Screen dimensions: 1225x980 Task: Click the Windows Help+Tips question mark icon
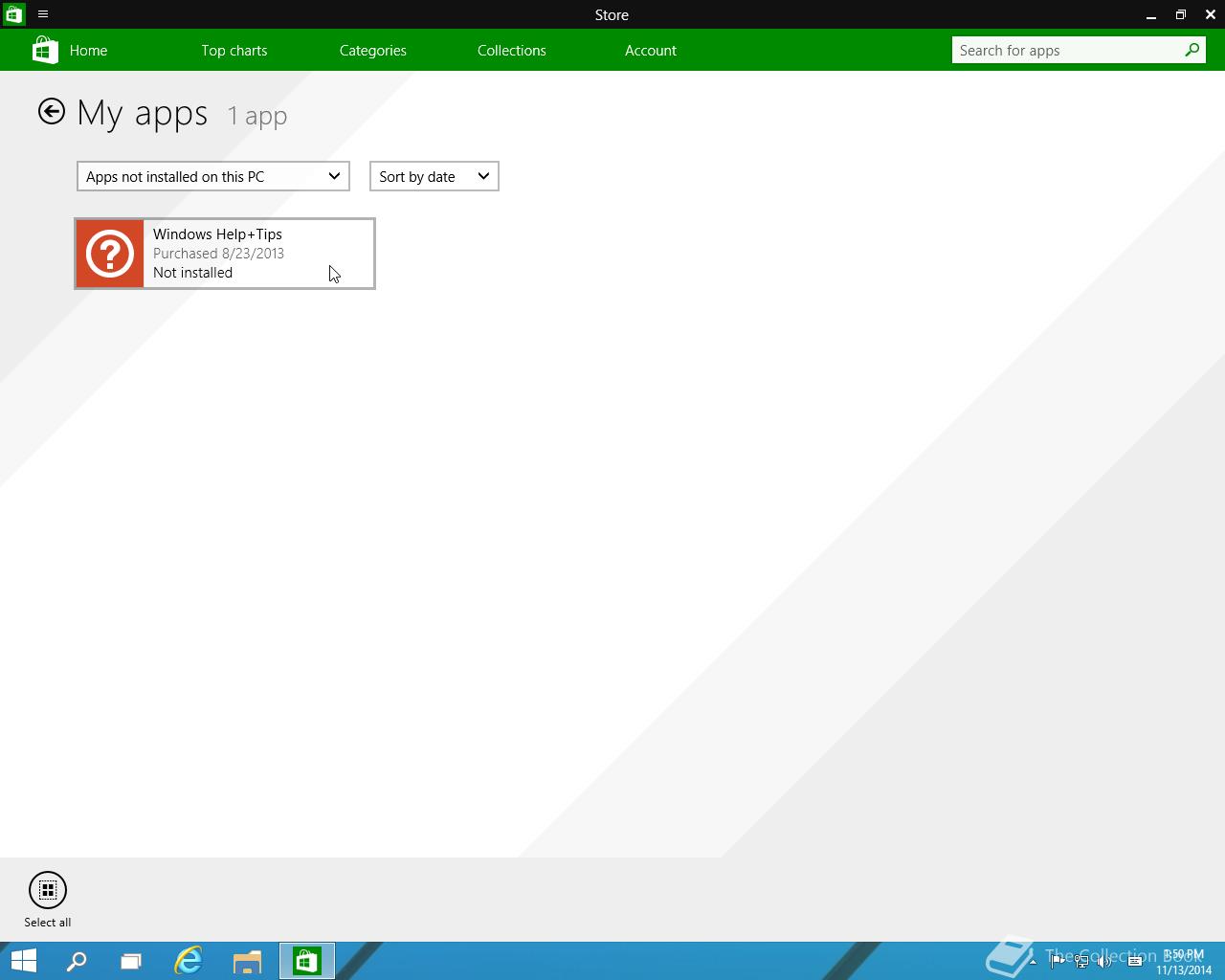click(110, 254)
